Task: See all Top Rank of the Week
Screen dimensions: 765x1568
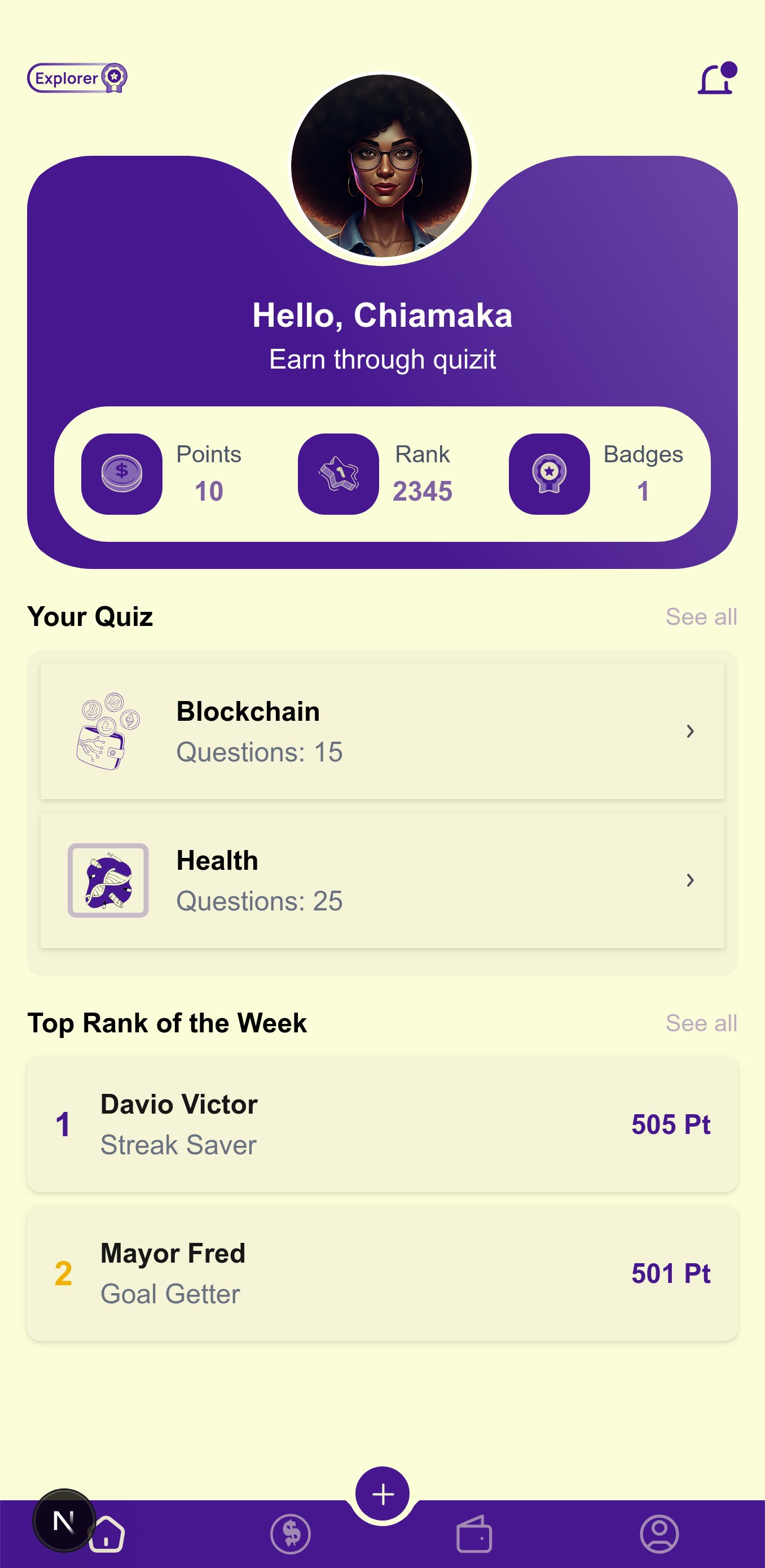Action: [x=701, y=1023]
